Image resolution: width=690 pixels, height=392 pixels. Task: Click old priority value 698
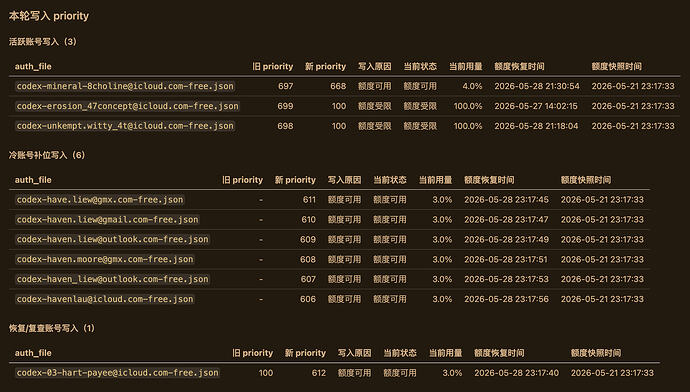286,126
